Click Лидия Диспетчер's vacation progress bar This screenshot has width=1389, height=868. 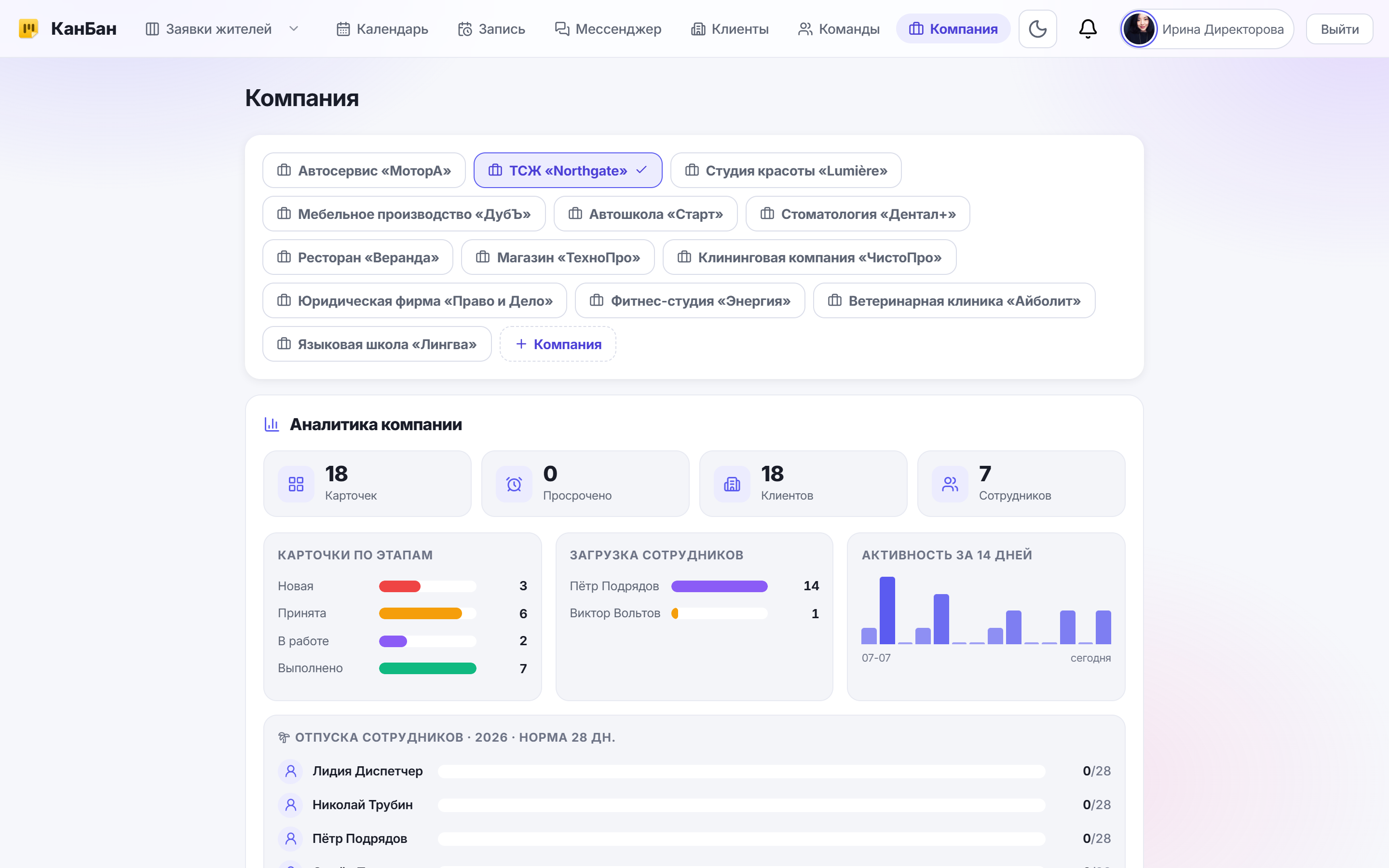[x=742, y=771]
